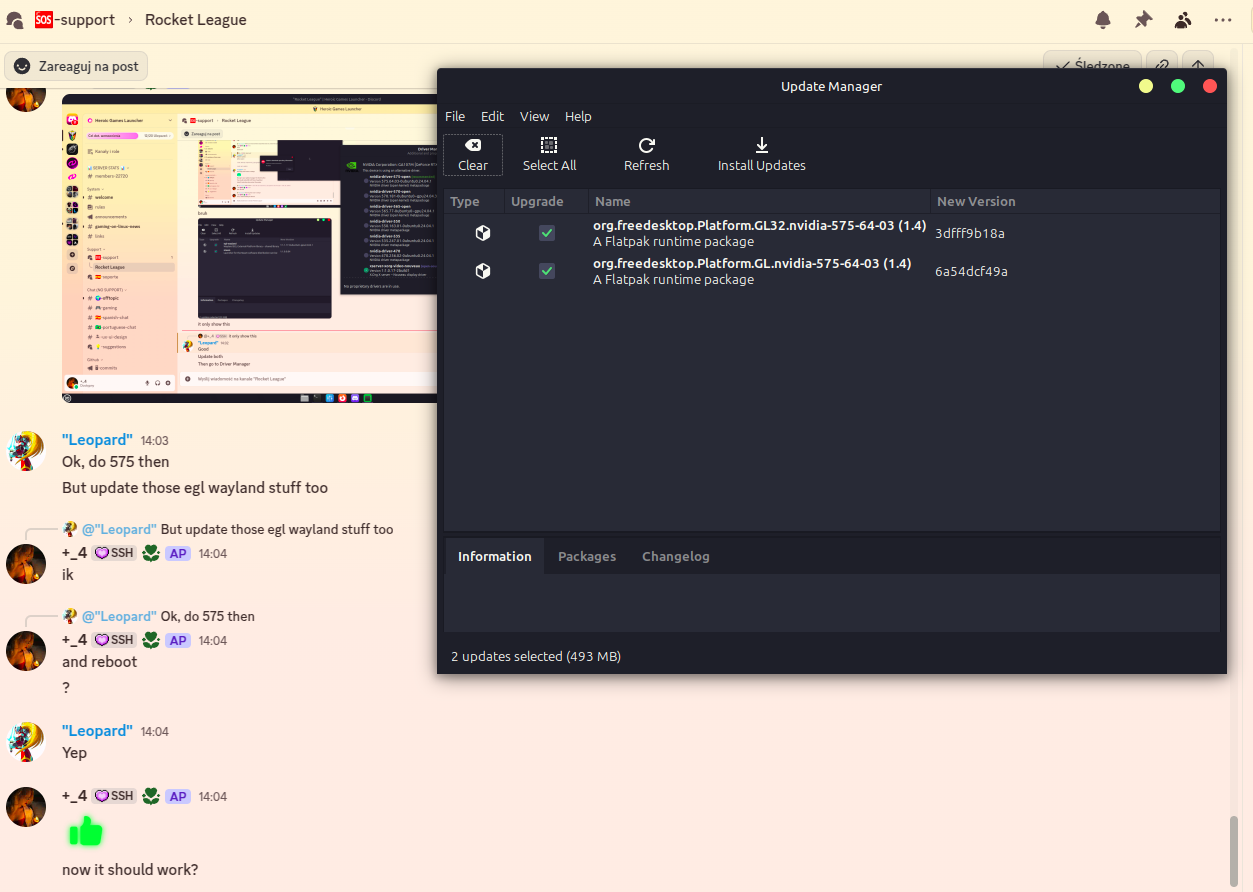Open the embedded screenshot image in chat

pos(250,247)
